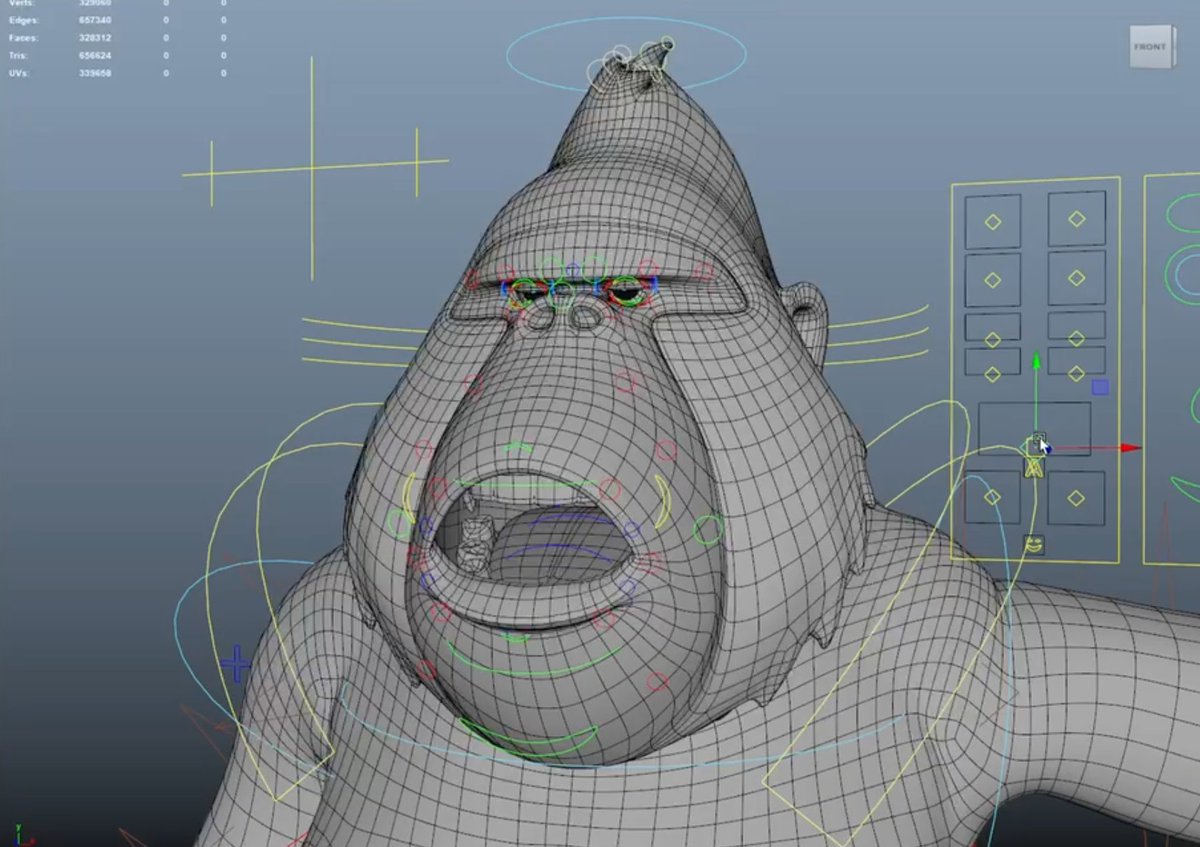Select the green upper lip arc control

click(x=516, y=446)
